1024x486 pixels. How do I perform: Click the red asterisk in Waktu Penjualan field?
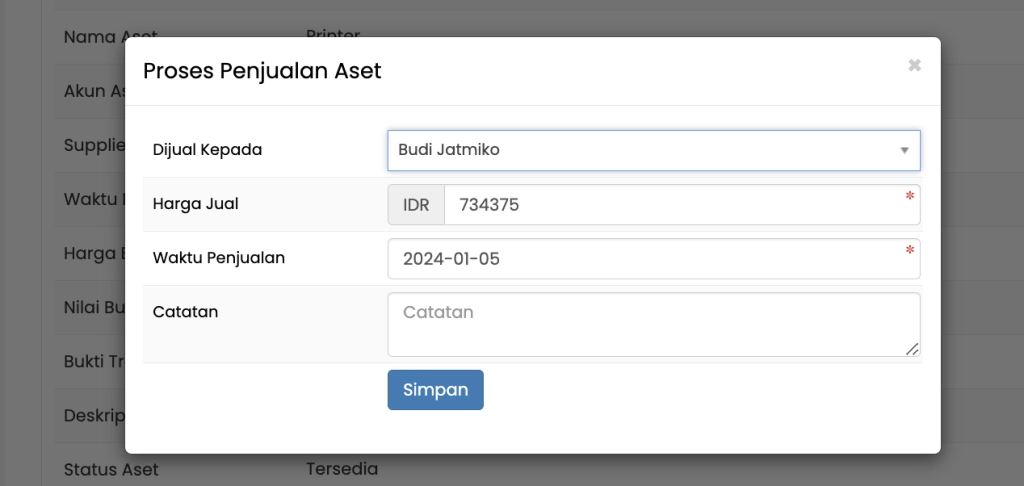[x=909, y=251]
